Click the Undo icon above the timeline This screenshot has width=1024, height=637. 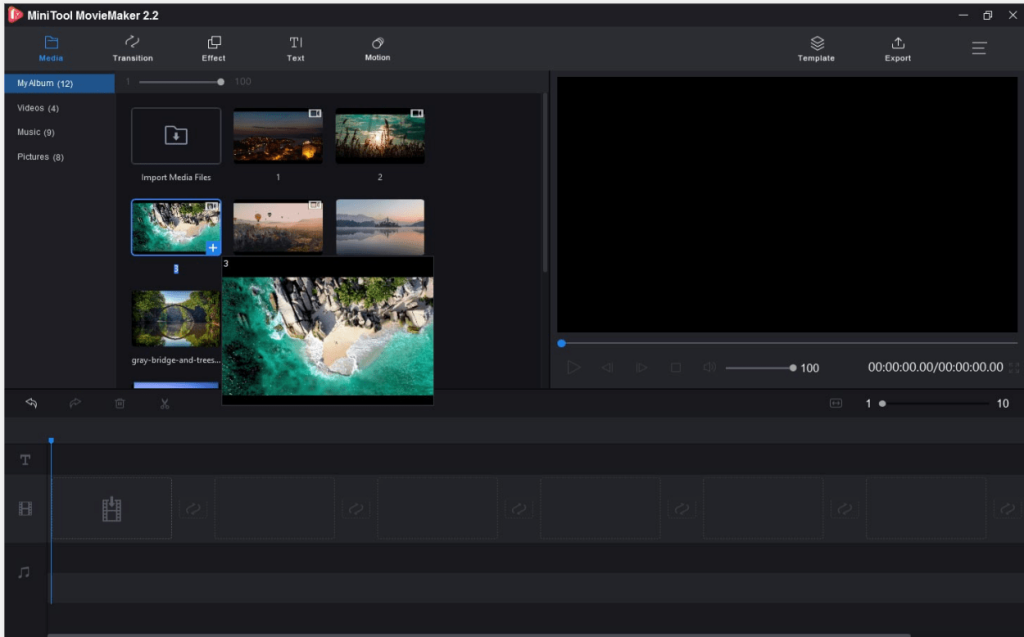30,403
